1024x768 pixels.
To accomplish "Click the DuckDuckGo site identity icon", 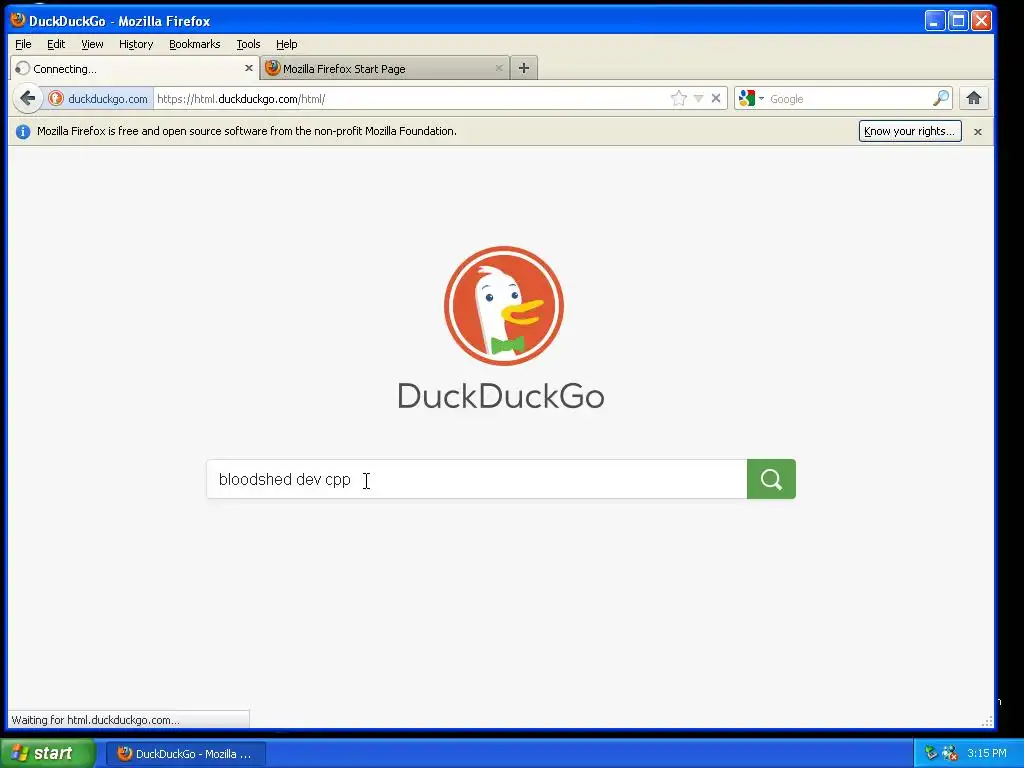I will pyautogui.click(x=56, y=99).
